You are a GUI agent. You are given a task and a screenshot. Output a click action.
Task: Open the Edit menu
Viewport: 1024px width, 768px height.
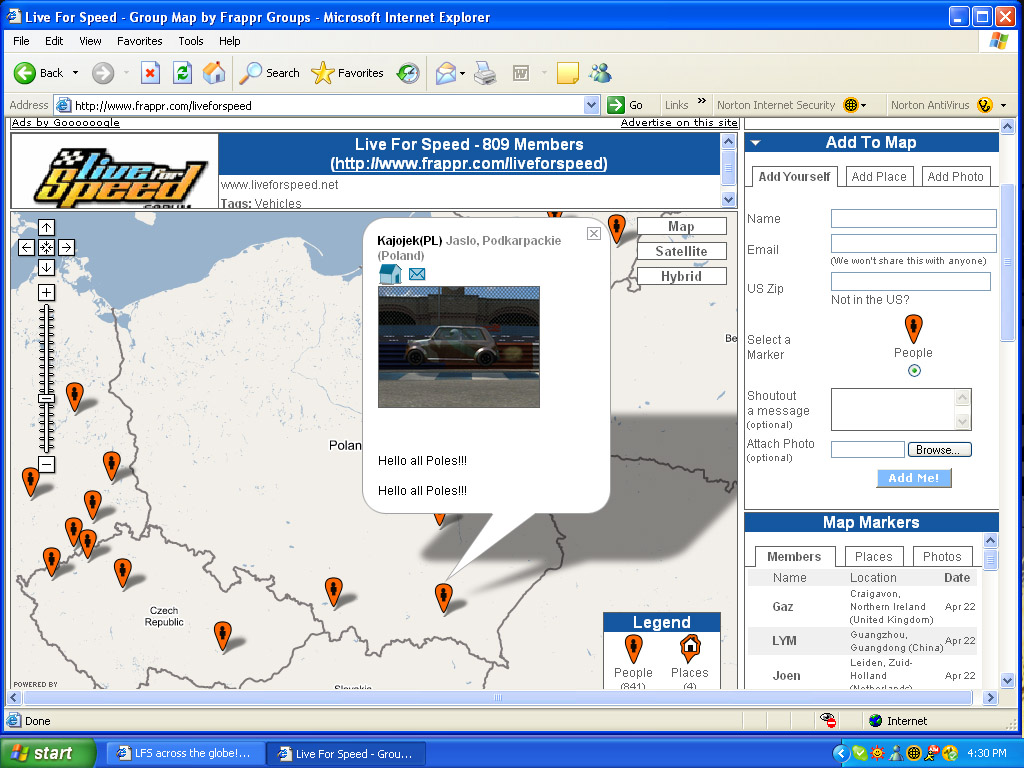pyautogui.click(x=54, y=41)
